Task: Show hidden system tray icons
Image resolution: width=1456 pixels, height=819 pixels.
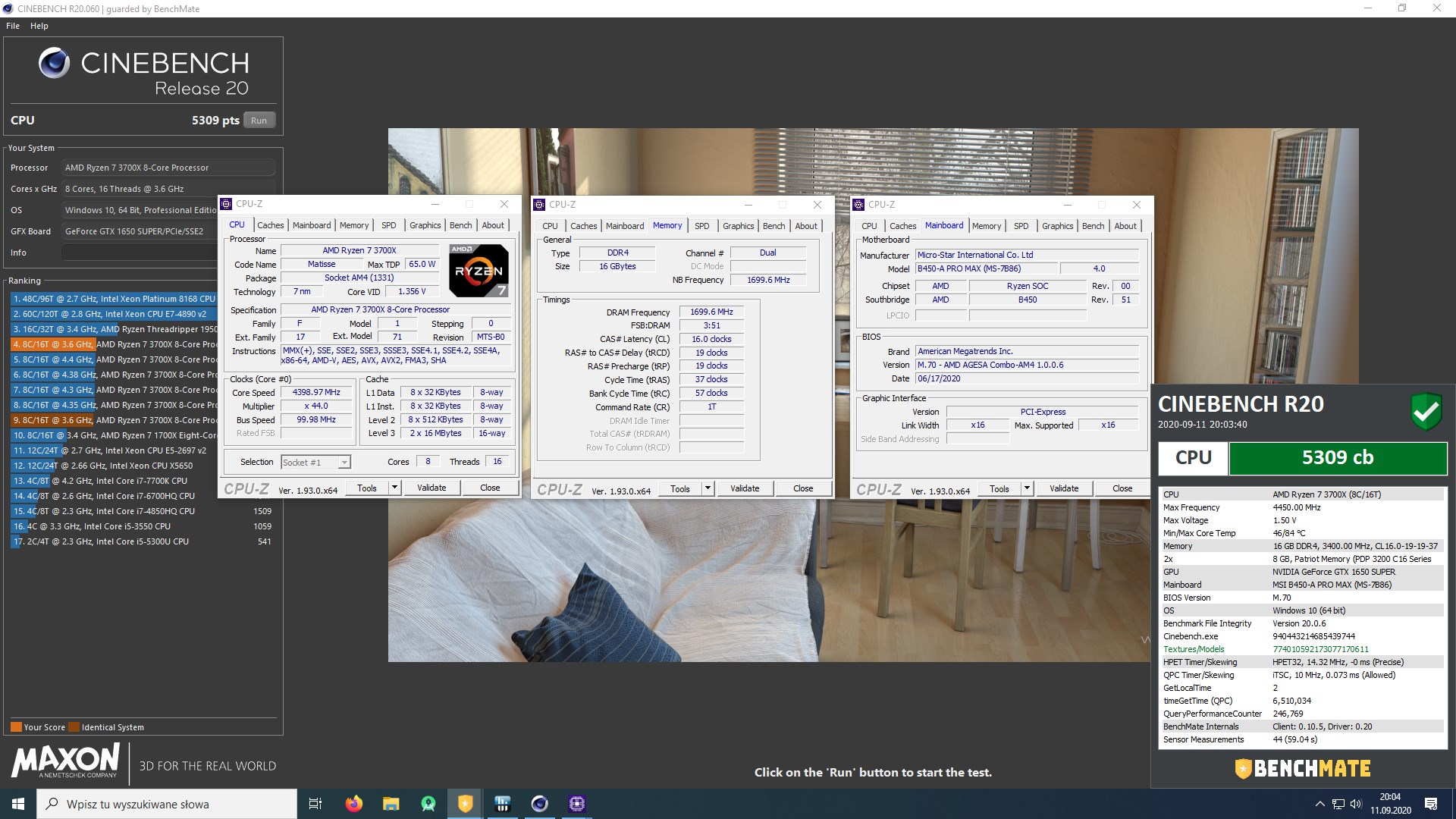Action: (x=1319, y=804)
